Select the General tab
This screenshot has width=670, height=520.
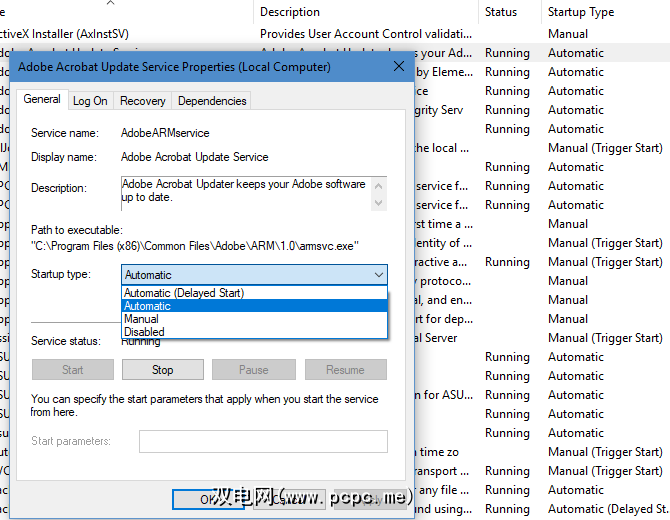[42, 99]
